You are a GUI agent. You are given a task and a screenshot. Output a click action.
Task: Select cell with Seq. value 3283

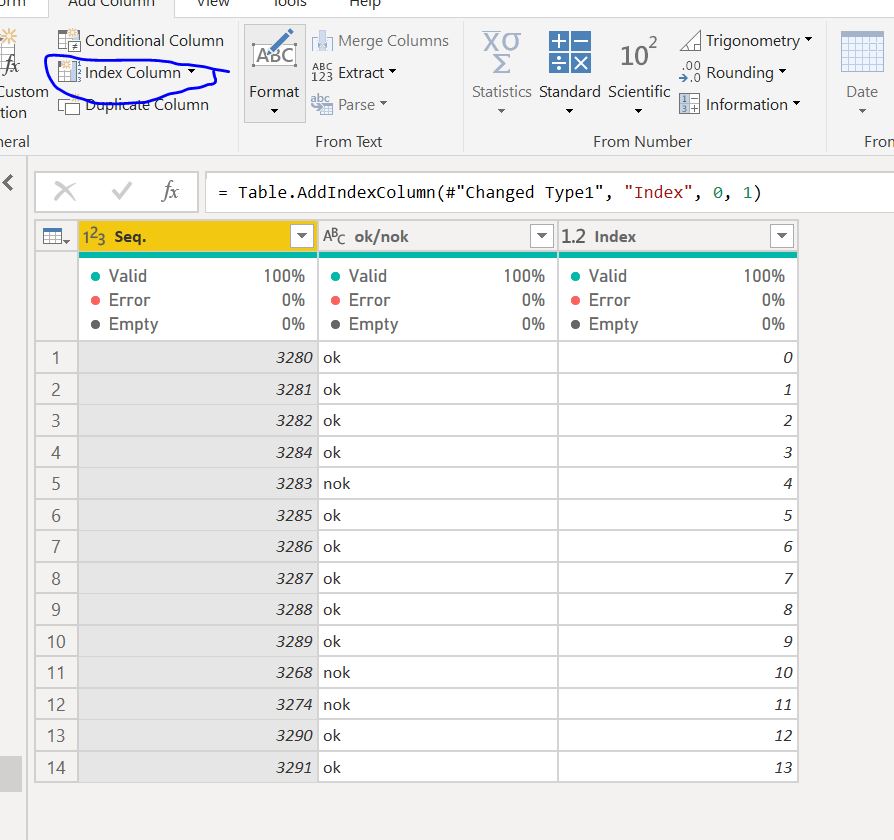point(197,484)
